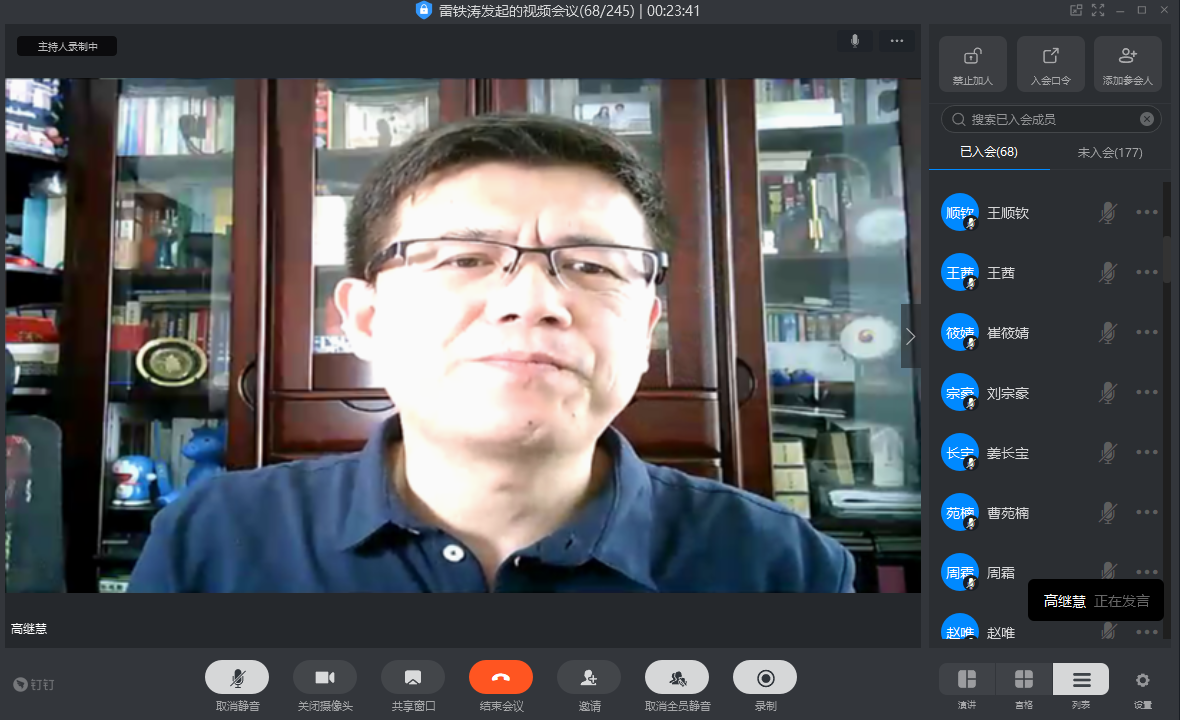
Task: Click the 搜索已入会成员 search field
Action: (x=1050, y=119)
